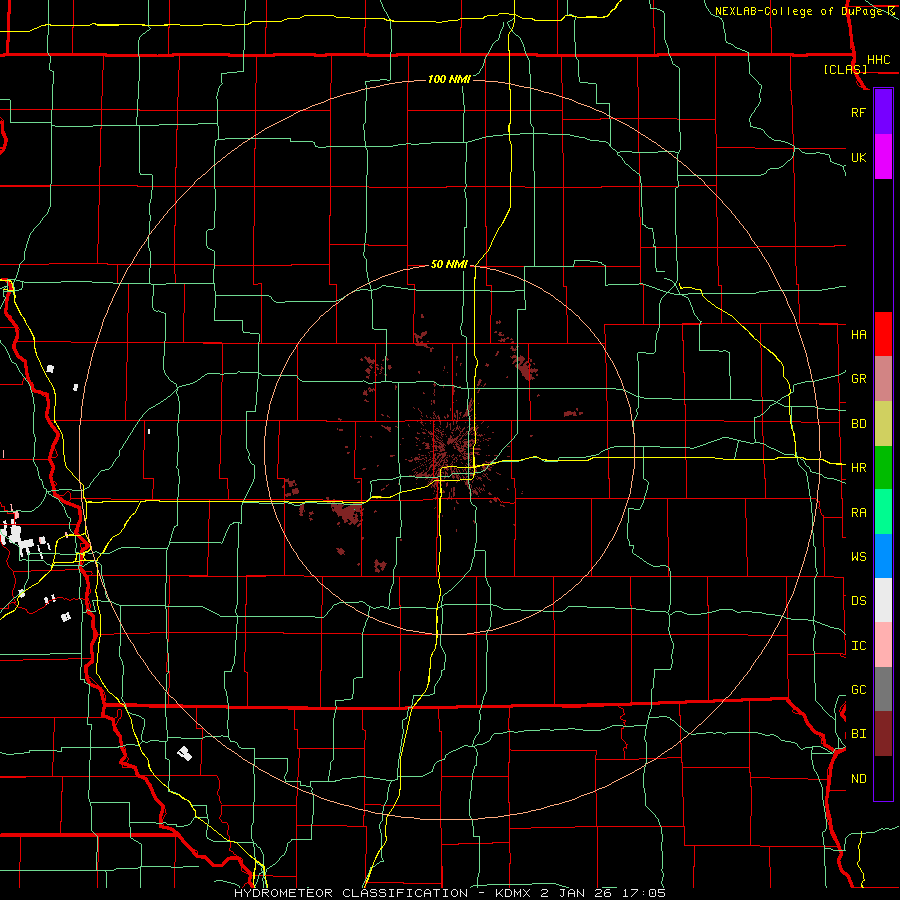Select the DS white legend swatch

(883, 600)
